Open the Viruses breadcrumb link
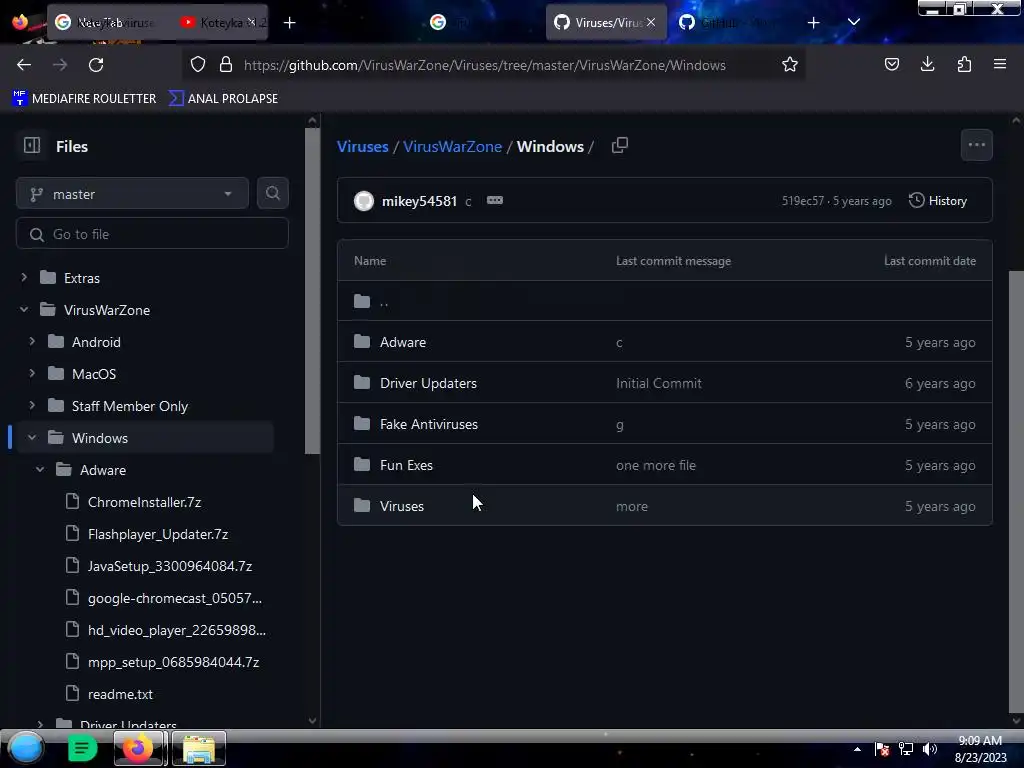Viewport: 1024px width, 768px height. 362,146
